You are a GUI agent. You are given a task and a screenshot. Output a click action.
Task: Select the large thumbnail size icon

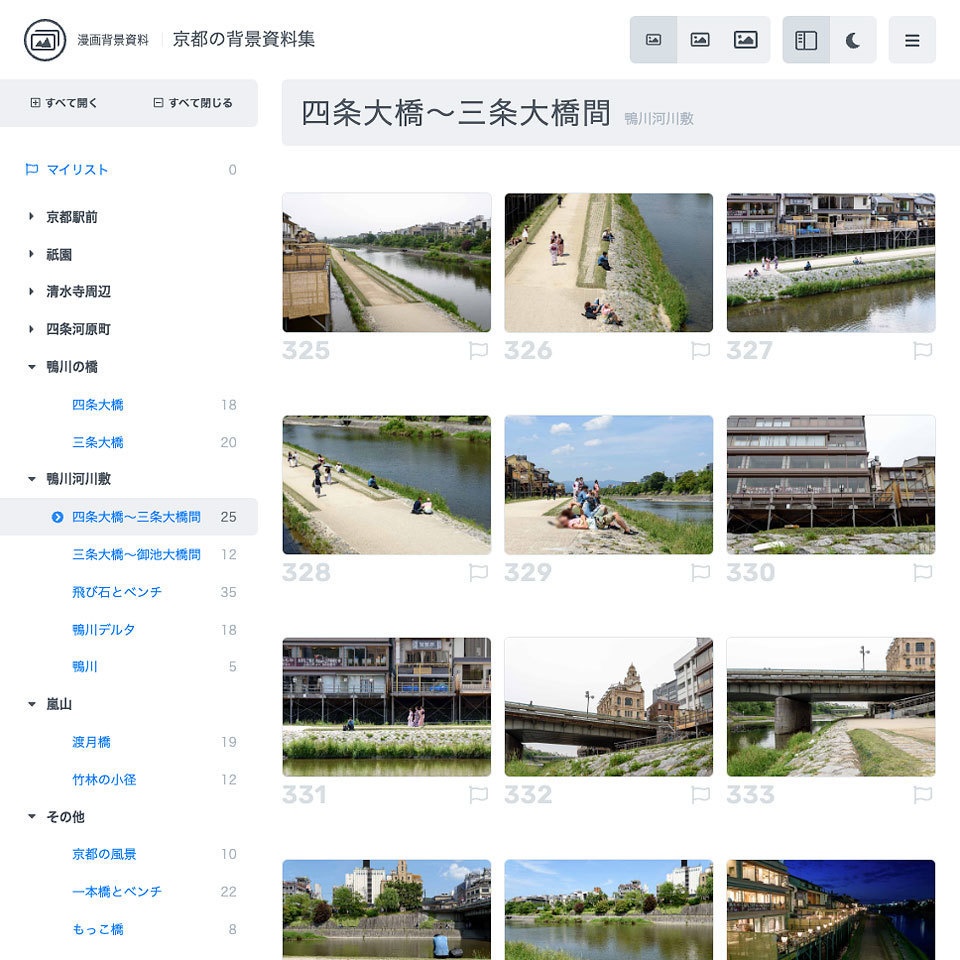point(745,40)
